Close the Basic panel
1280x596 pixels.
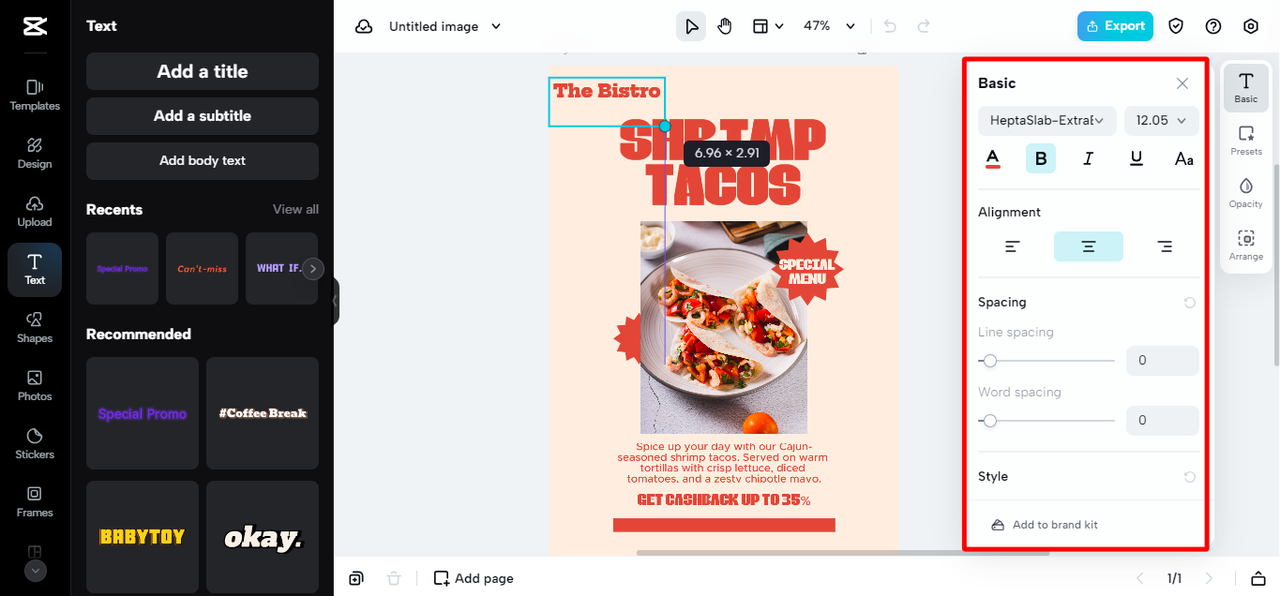[x=1182, y=83]
